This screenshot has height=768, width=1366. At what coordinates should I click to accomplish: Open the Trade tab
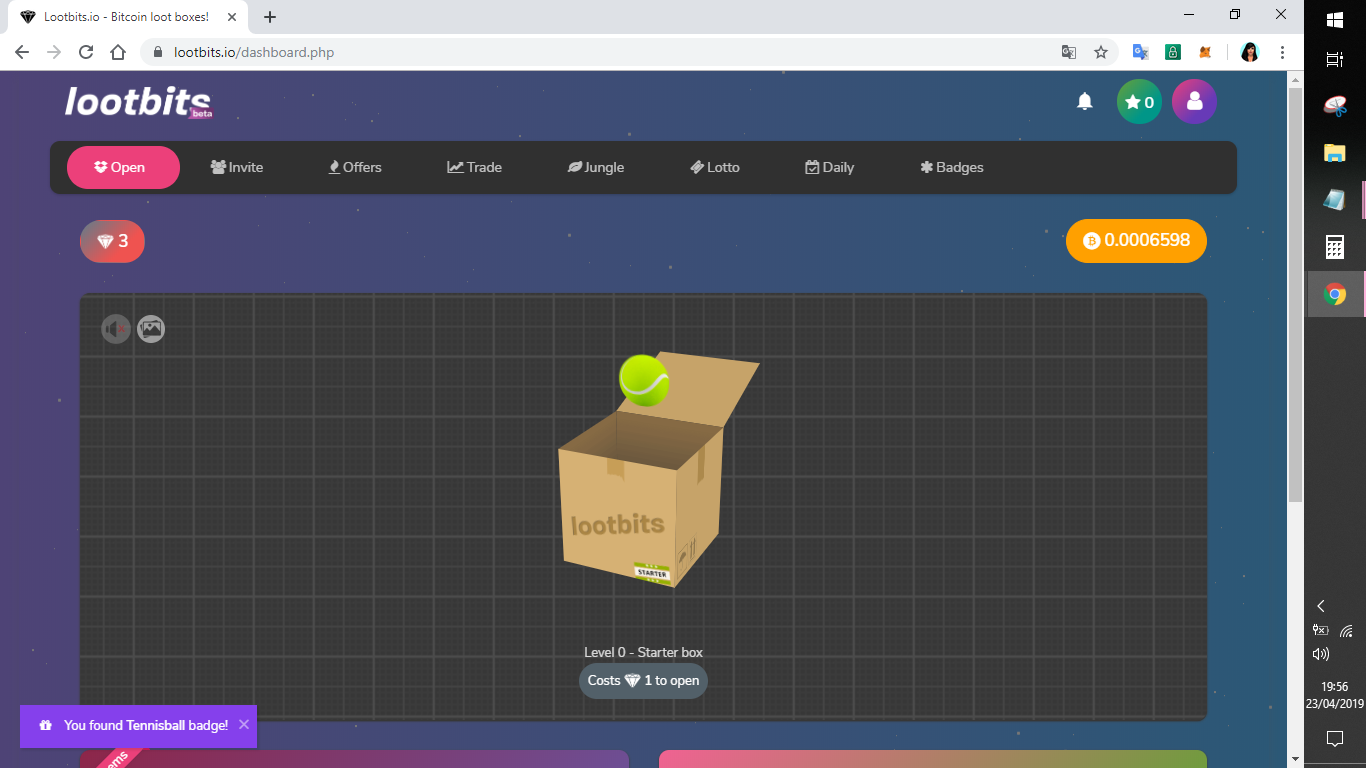coord(474,167)
